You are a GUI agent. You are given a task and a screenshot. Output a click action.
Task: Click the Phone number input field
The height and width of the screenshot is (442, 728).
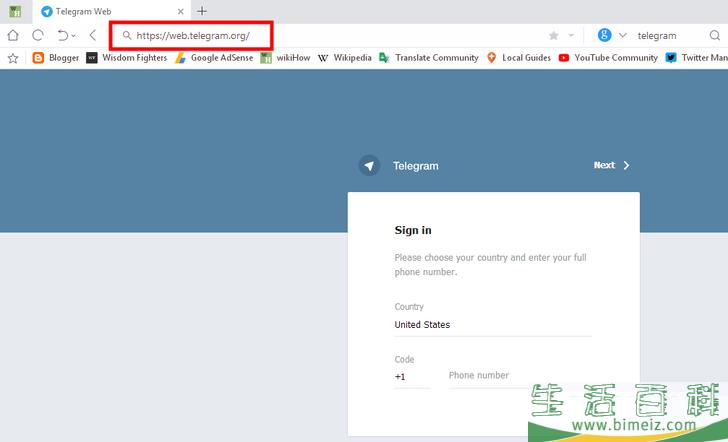coord(520,375)
